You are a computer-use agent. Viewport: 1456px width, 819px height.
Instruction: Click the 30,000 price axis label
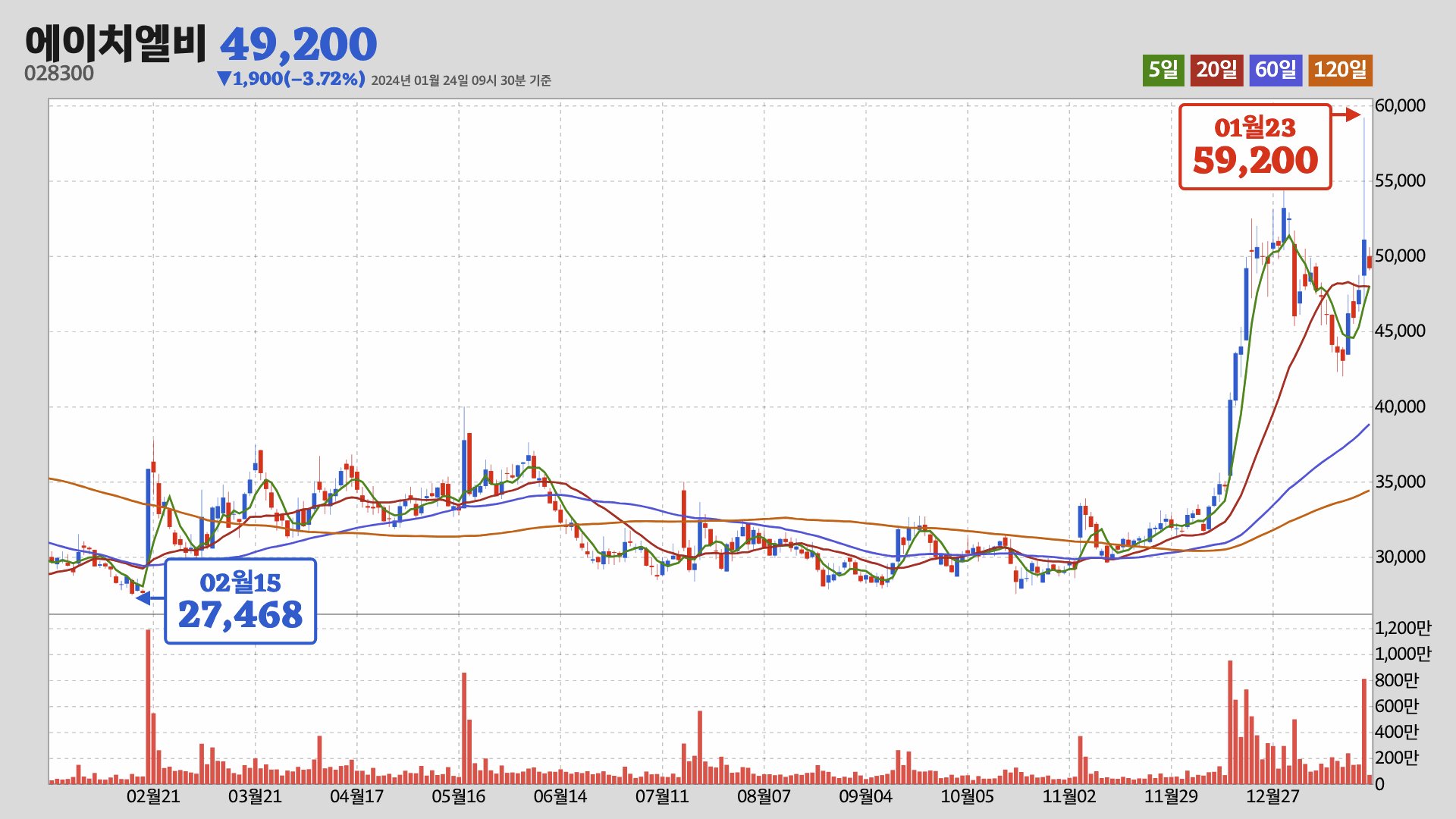pyautogui.click(x=1400, y=557)
